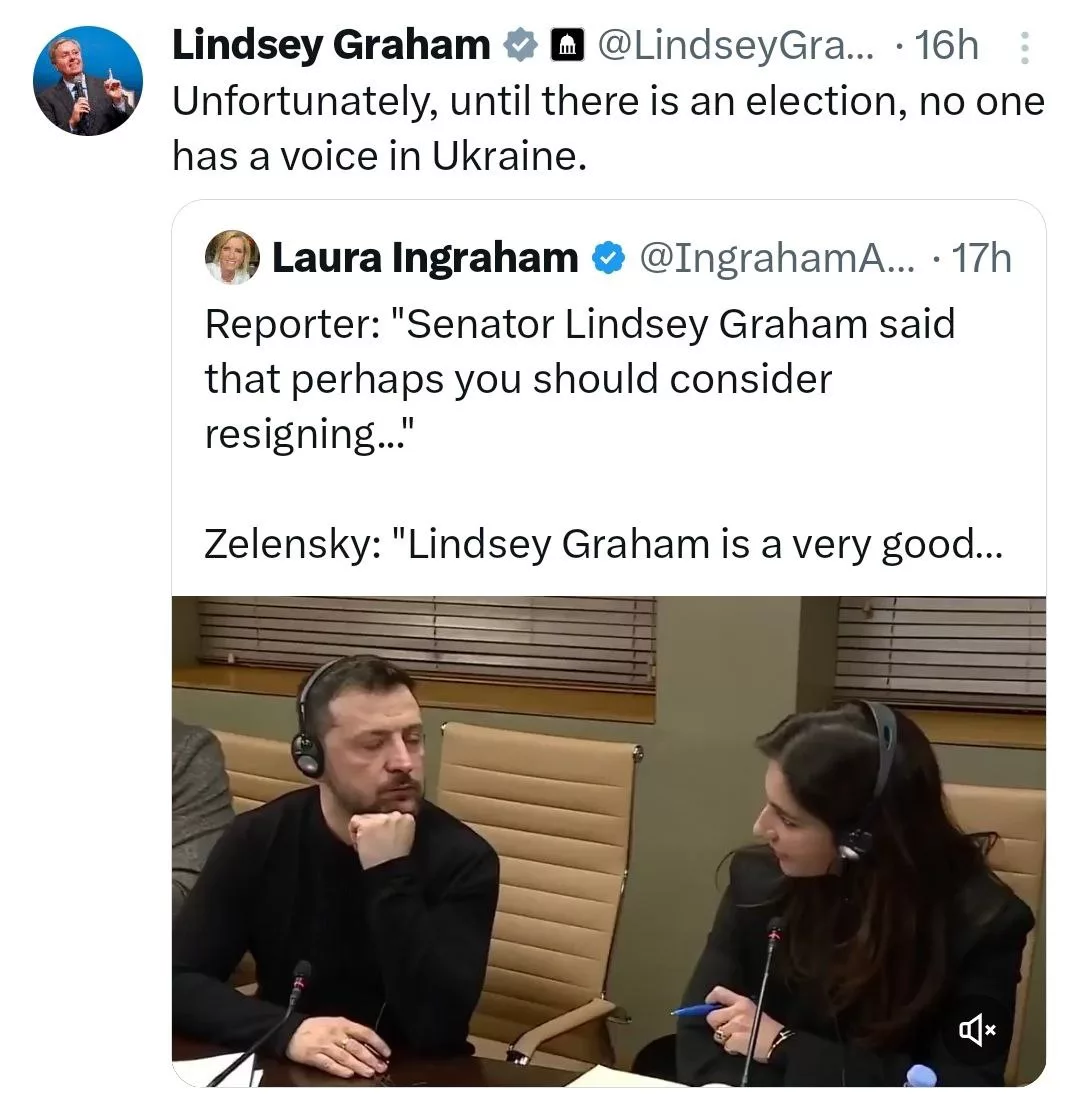
Task: Open the @LindseyGra... handle link
Action: [x=734, y=45]
